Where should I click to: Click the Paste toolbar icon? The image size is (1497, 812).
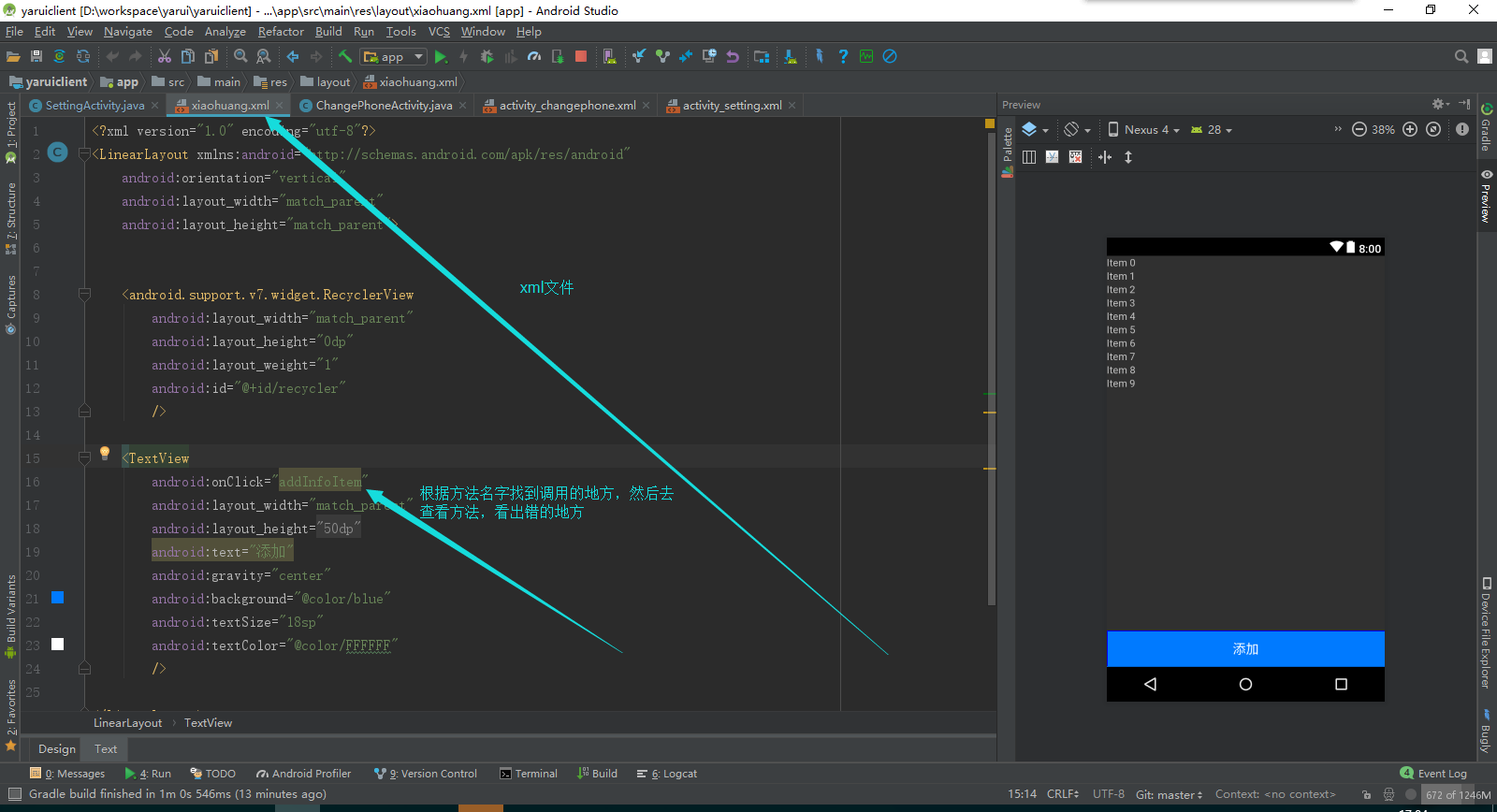pyautogui.click(x=211, y=56)
